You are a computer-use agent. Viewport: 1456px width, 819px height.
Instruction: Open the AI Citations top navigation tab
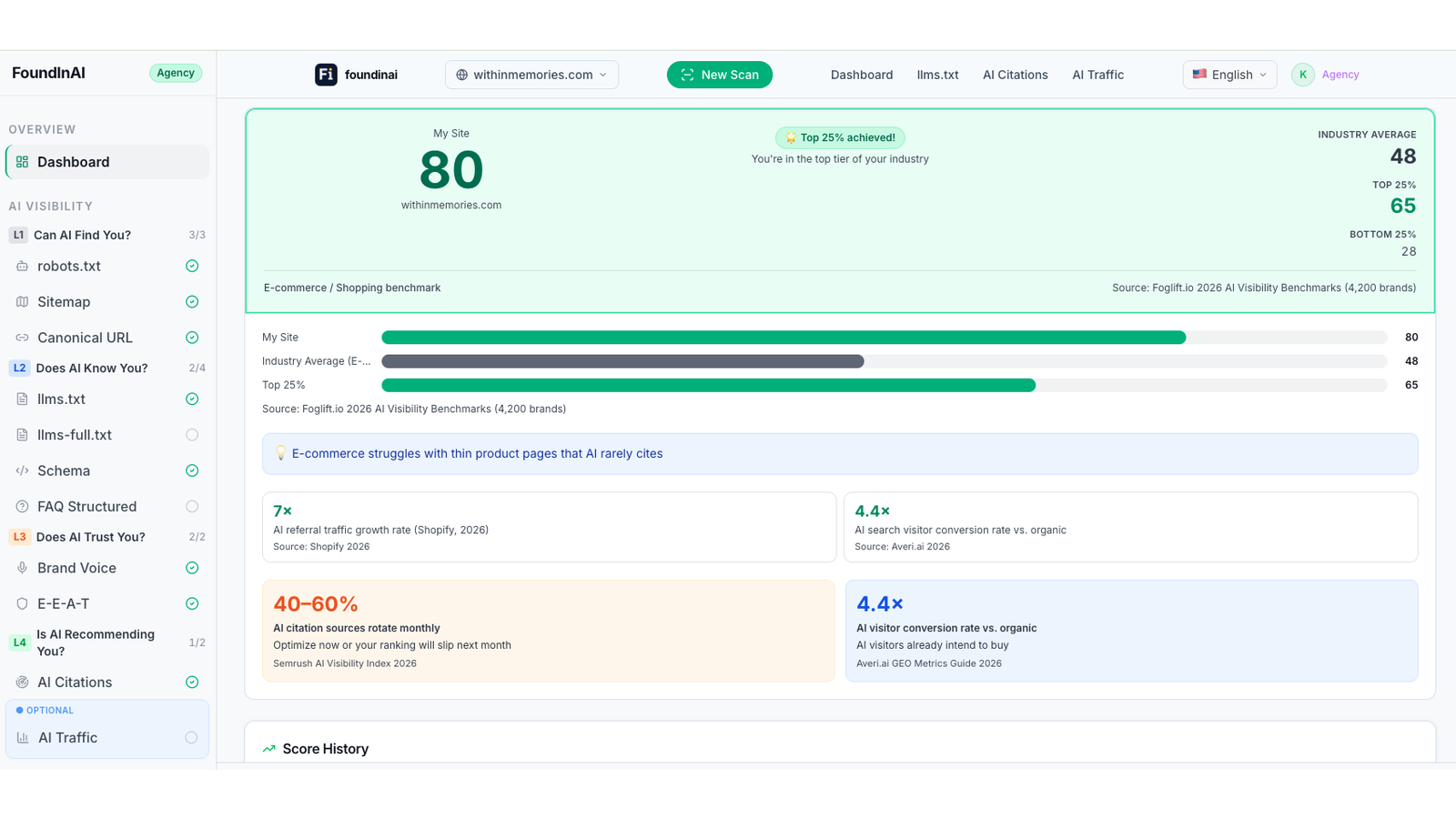1016,75
